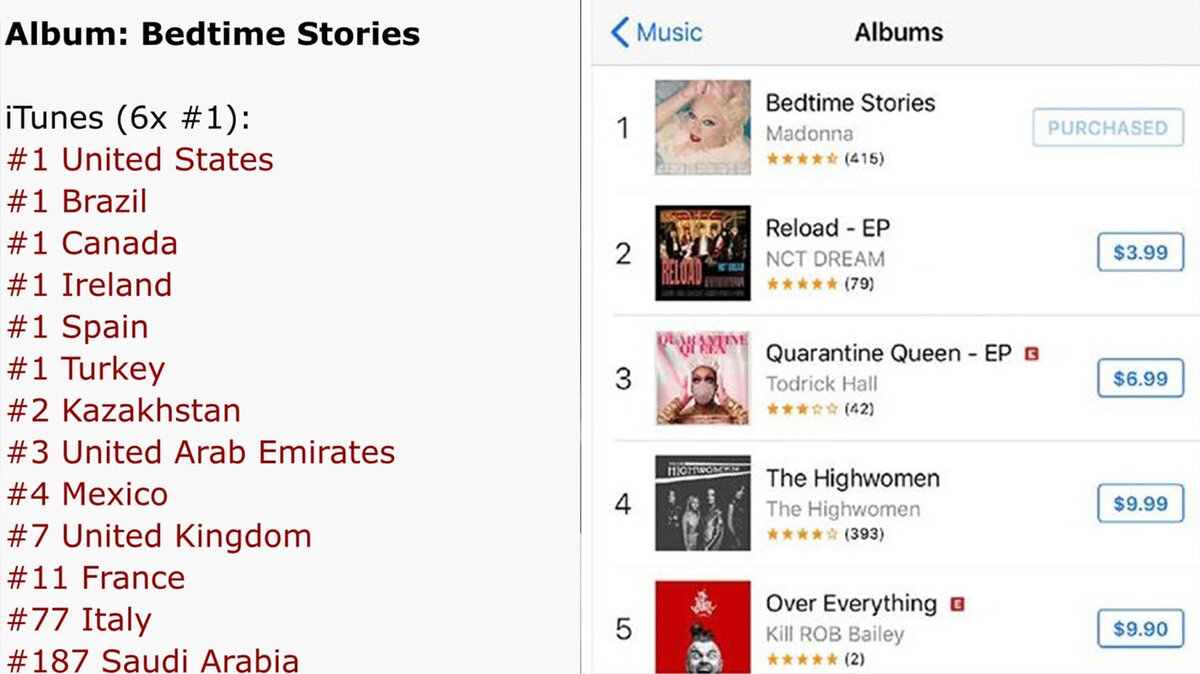Tap the $9.90 price for Over Everything

click(x=1140, y=629)
